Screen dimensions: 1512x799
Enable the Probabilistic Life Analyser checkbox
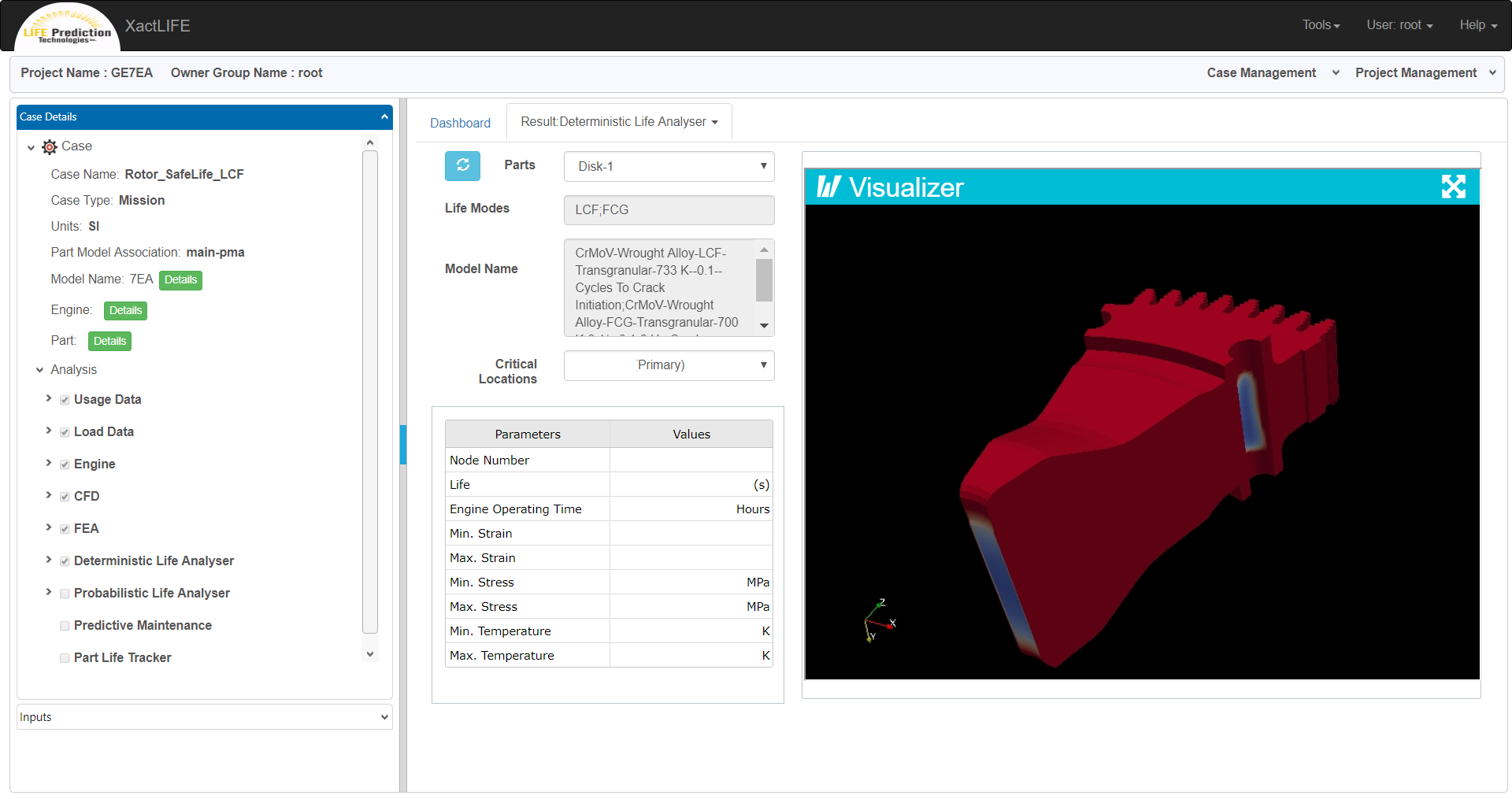(65, 594)
